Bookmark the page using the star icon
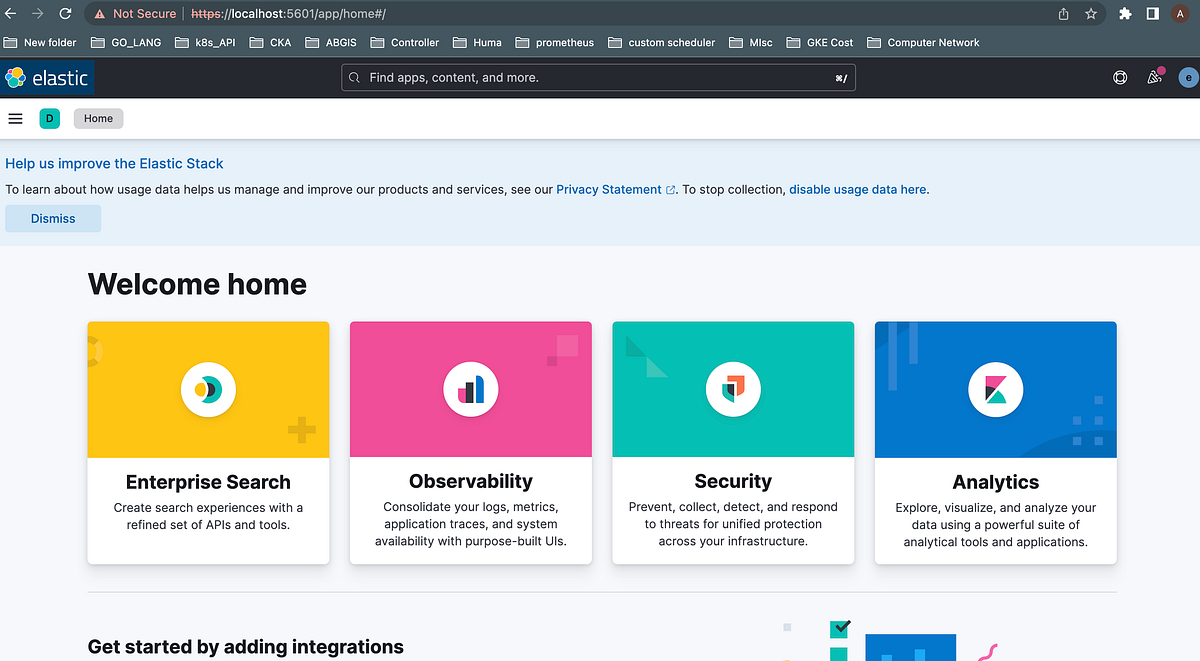 [1090, 13]
